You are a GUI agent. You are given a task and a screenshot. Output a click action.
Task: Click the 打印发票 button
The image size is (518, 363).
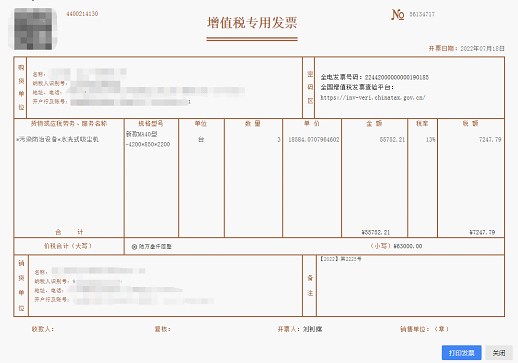point(461,353)
